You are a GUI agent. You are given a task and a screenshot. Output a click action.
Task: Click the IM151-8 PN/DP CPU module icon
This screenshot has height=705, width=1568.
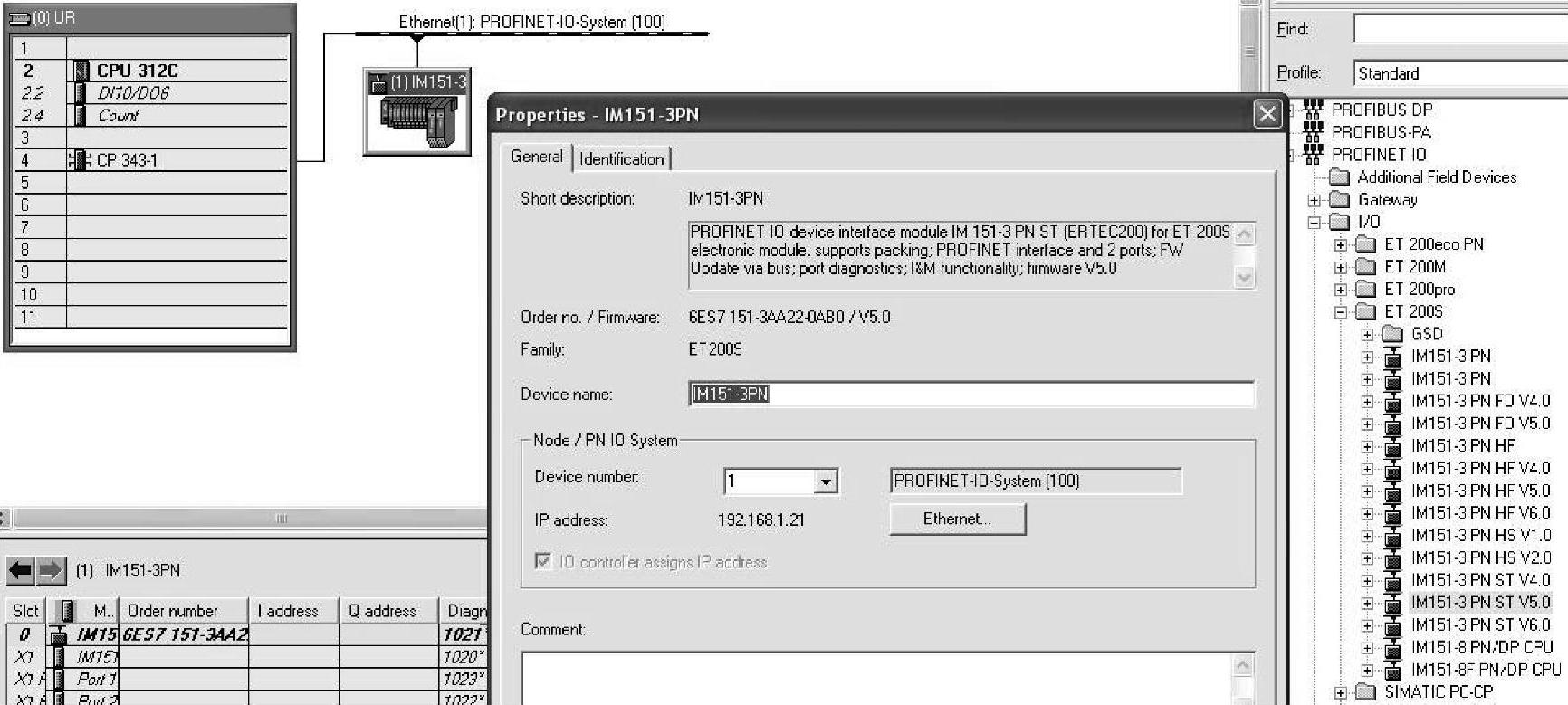[x=1393, y=648]
